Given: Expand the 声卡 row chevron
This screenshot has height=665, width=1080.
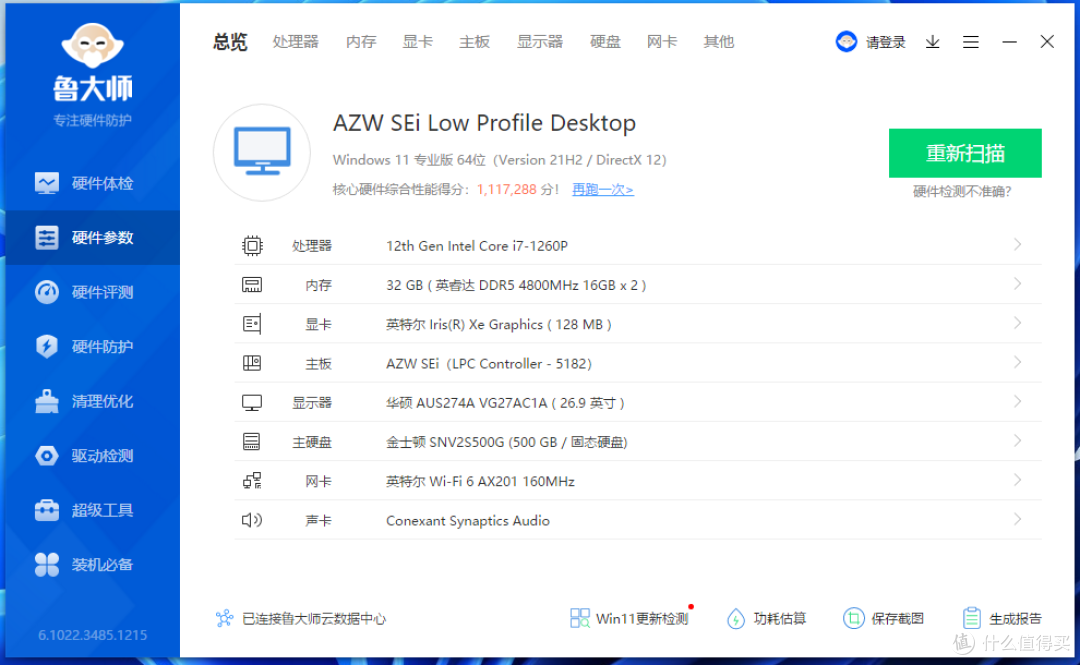Looking at the screenshot, I should point(1017,520).
